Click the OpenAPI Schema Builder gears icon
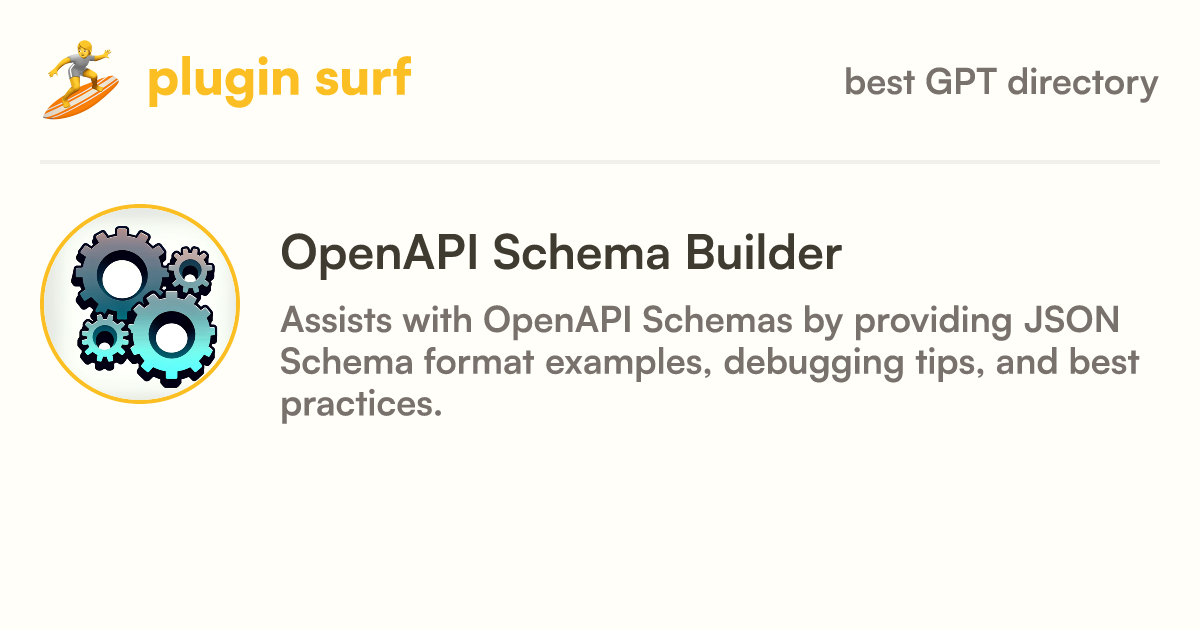This screenshot has height=630, width=1200. click(139, 304)
